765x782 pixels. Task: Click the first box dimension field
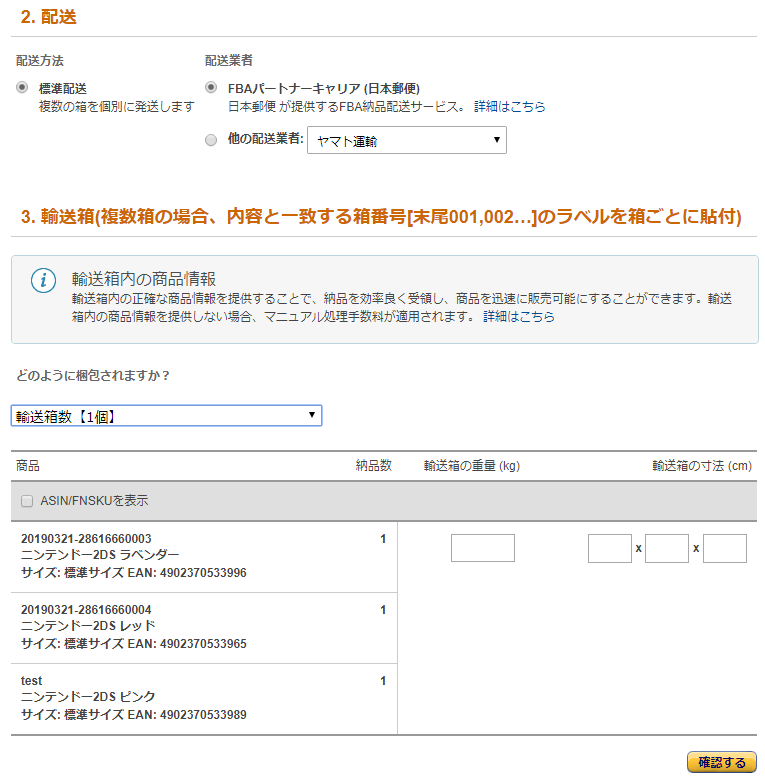coord(610,549)
